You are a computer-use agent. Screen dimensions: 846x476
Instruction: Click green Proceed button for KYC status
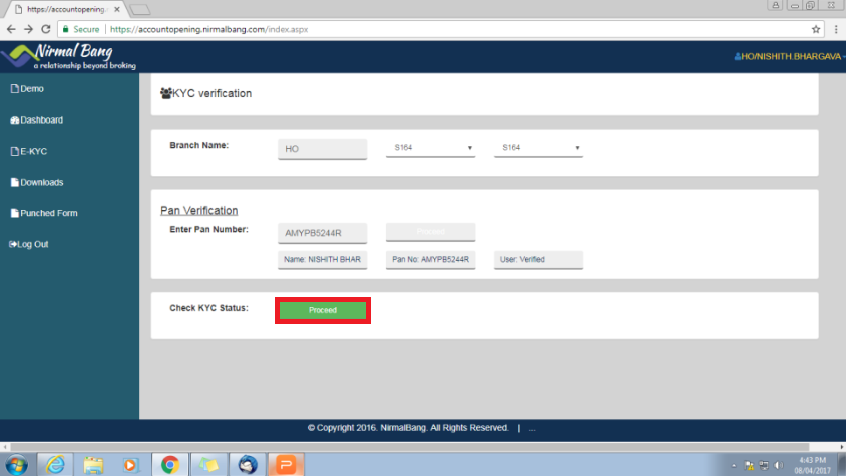[323, 310]
